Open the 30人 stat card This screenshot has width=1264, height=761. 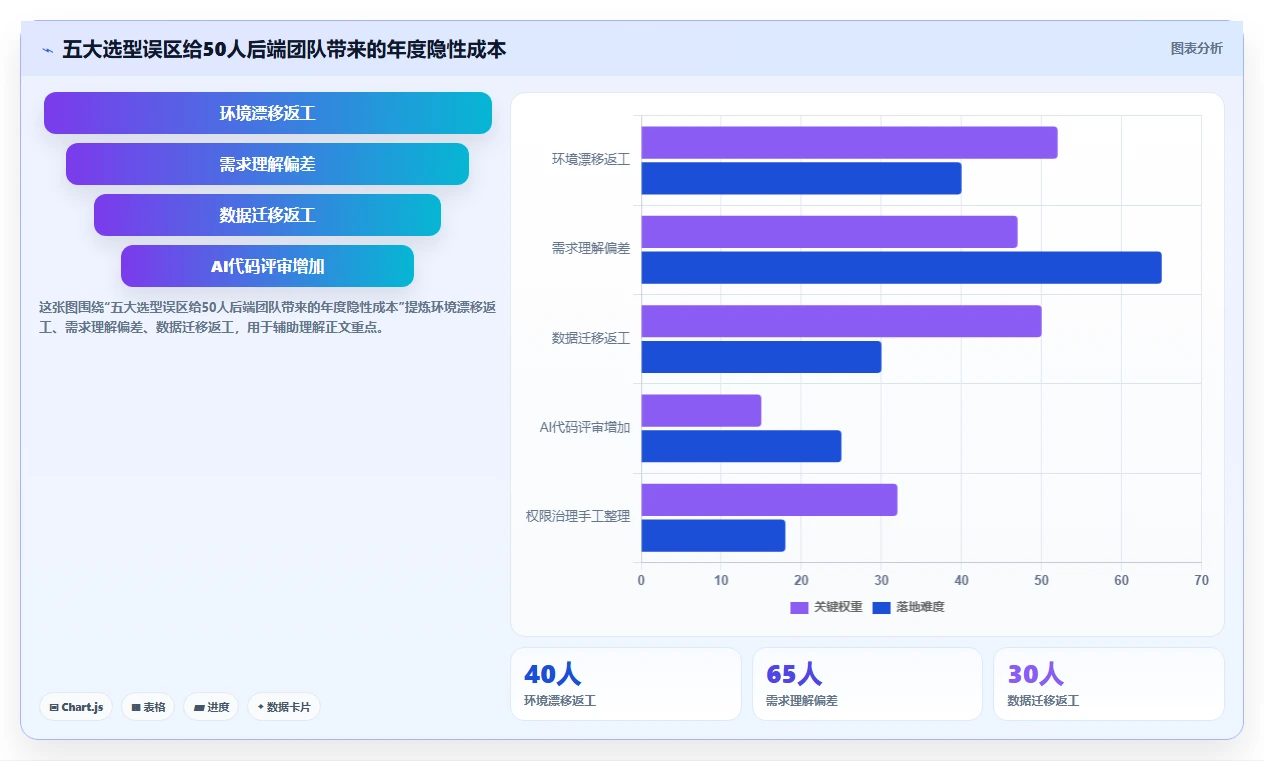[x=1108, y=684]
